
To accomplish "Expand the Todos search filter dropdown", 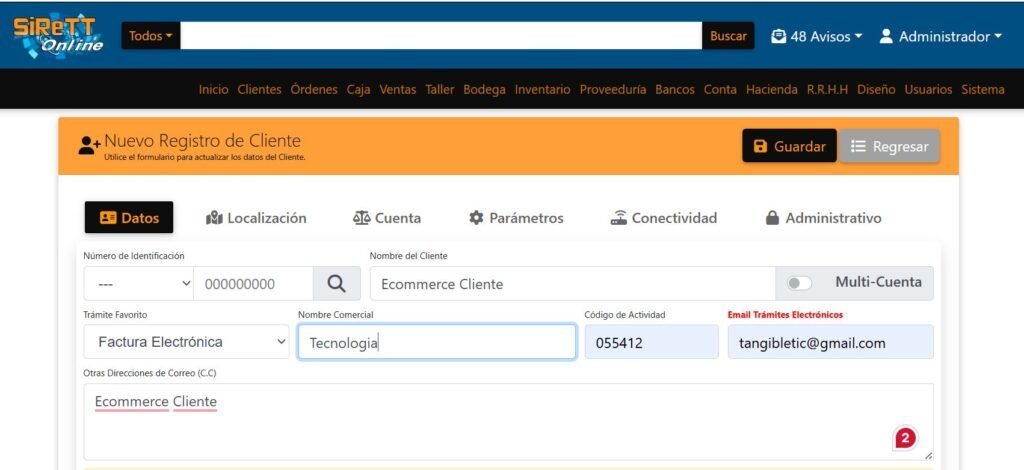I will coord(151,36).
